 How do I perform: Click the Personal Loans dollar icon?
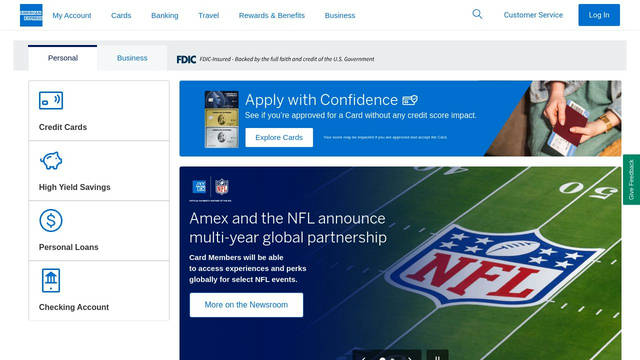pyautogui.click(x=51, y=220)
